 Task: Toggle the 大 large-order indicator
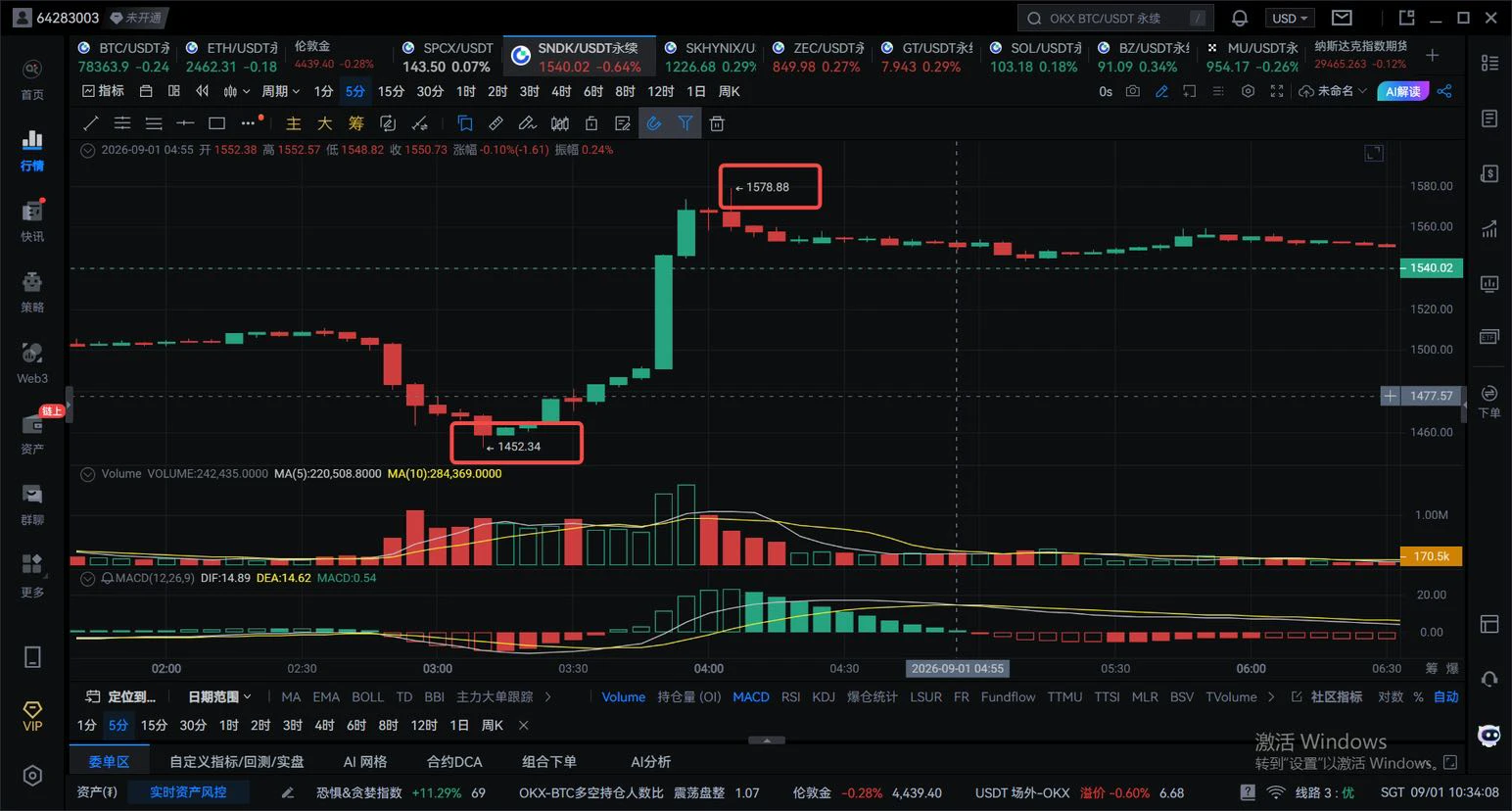click(324, 123)
